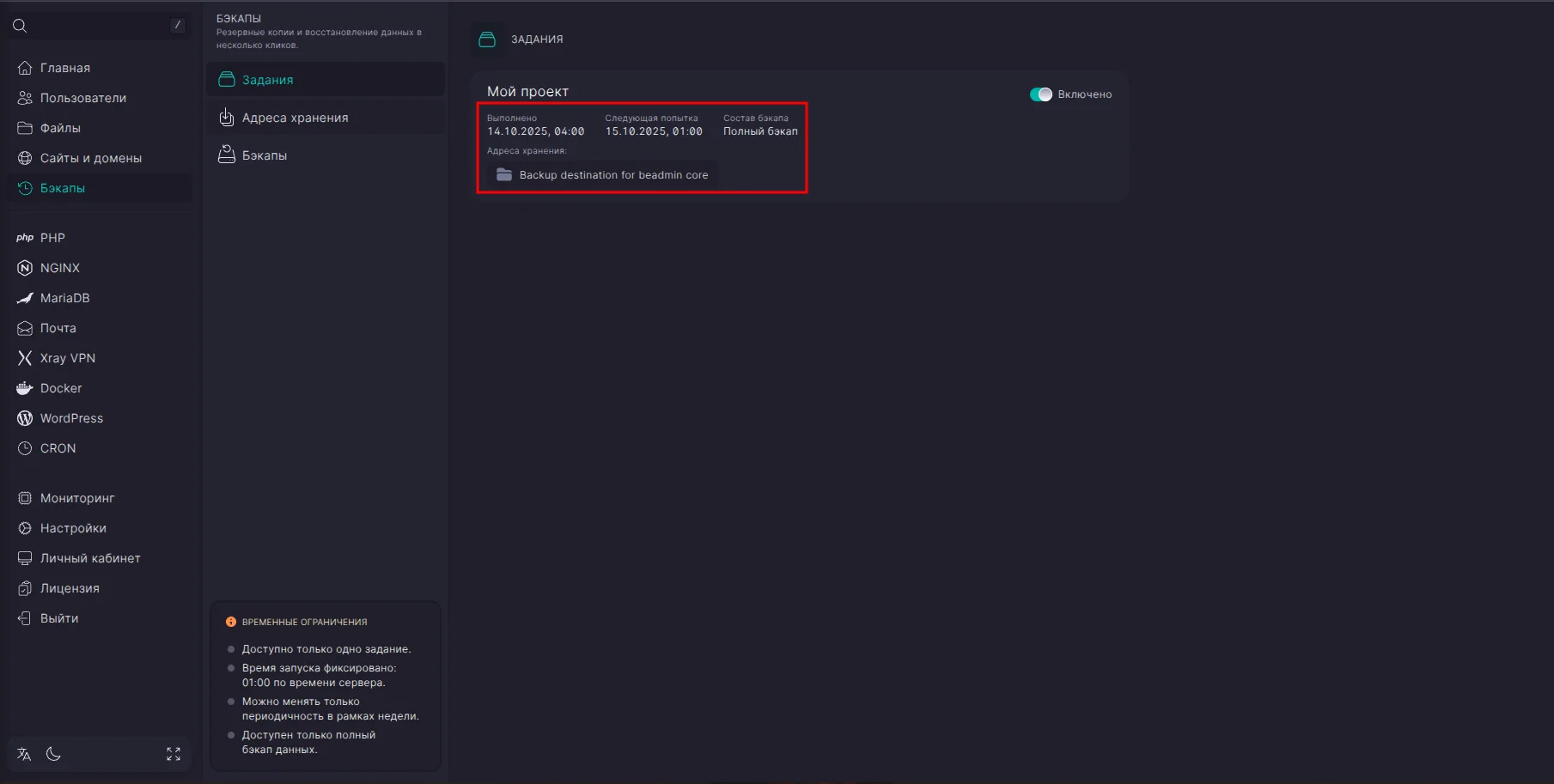The height and width of the screenshot is (784, 1554).
Task: Open CRON clock icon in sidebar
Action: pyautogui.click(x=25, y=448)
